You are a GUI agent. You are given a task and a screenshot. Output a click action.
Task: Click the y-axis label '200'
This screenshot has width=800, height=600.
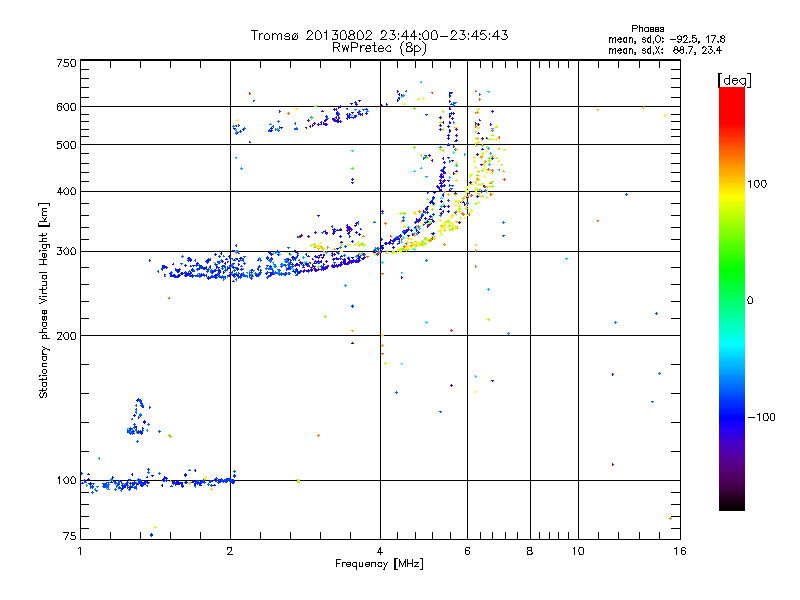66,336
